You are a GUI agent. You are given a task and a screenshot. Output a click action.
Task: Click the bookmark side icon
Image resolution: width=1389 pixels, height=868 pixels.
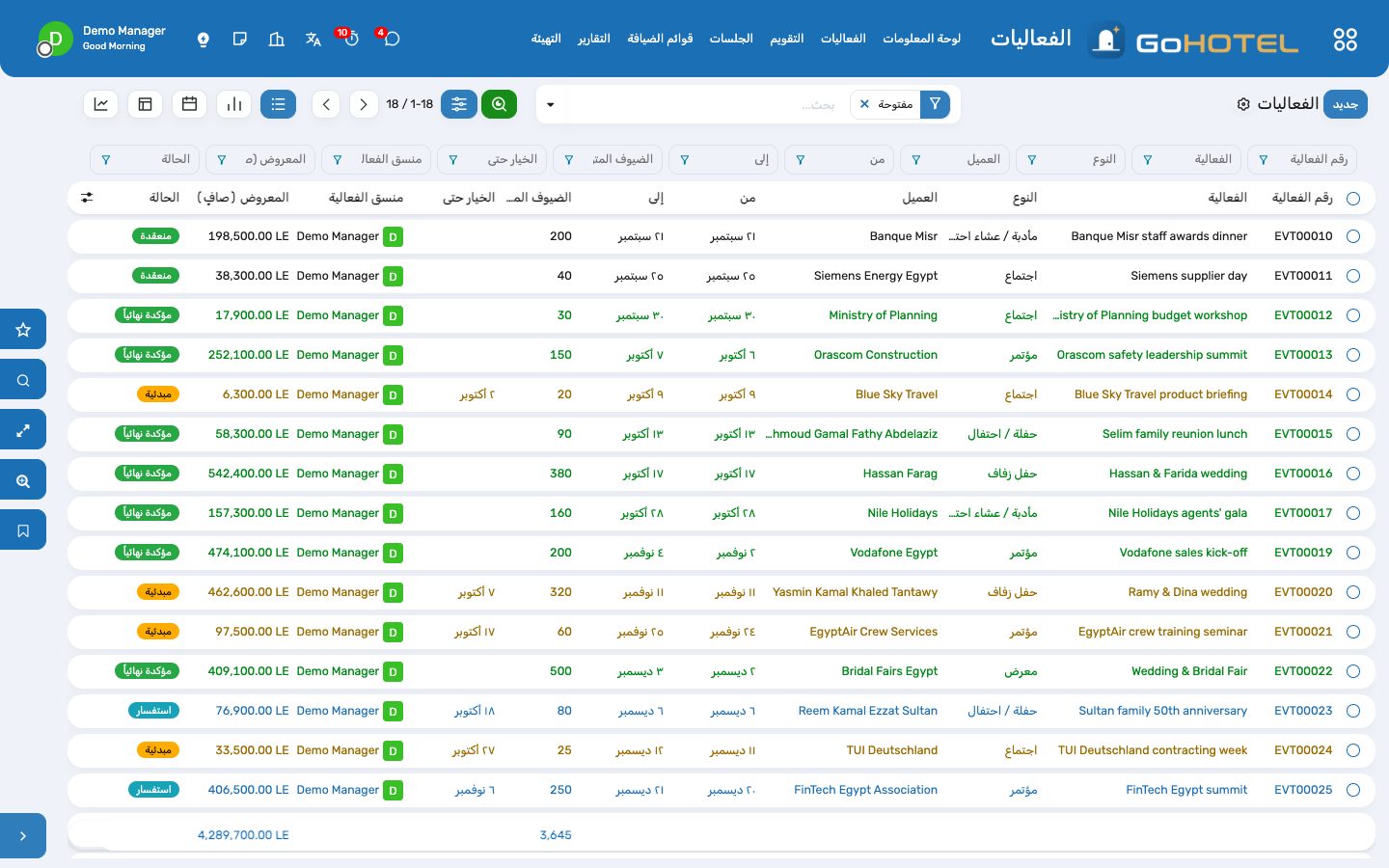pyautogui.click(x=23, y=530)
